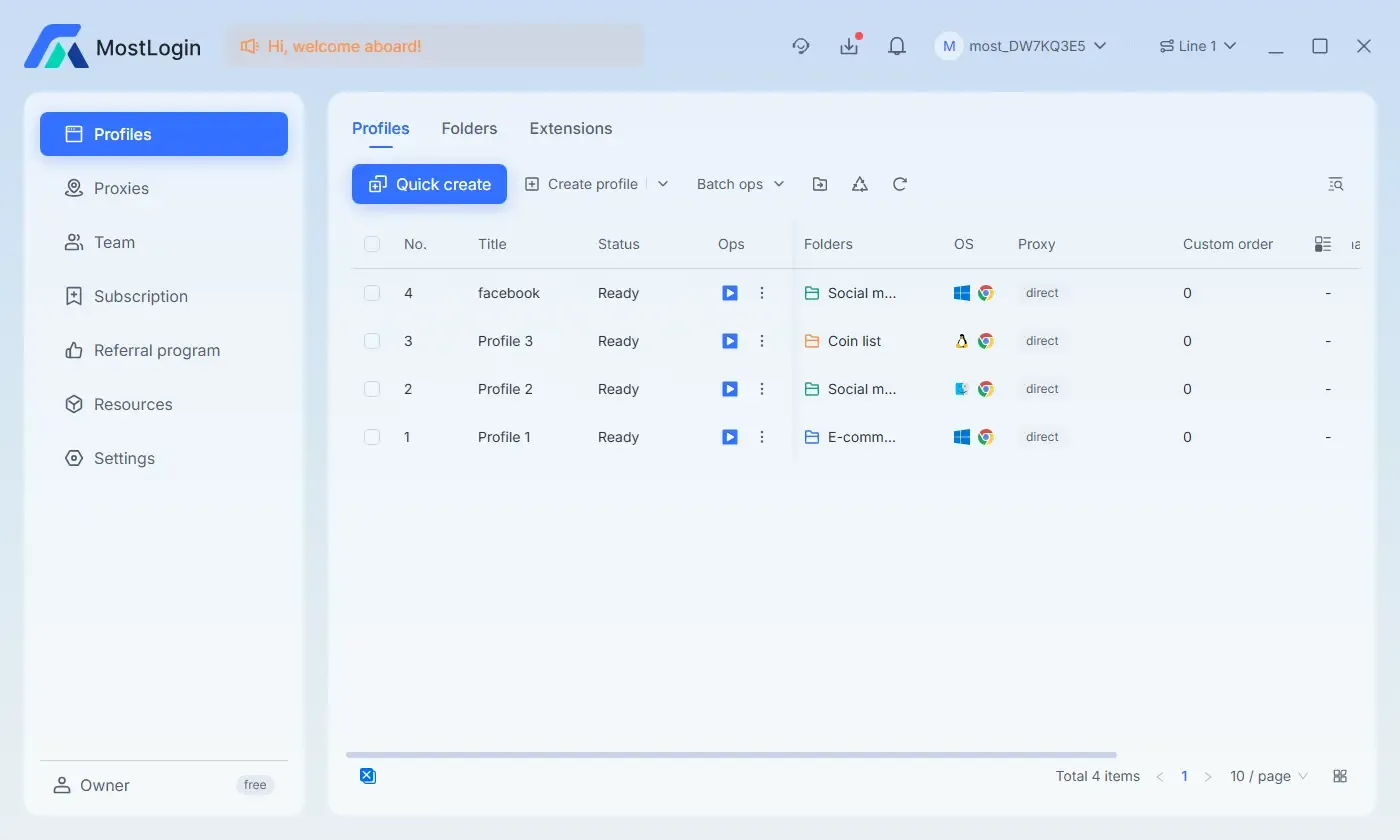Launch Profile 2 with play button

click(x=730, y=389)
